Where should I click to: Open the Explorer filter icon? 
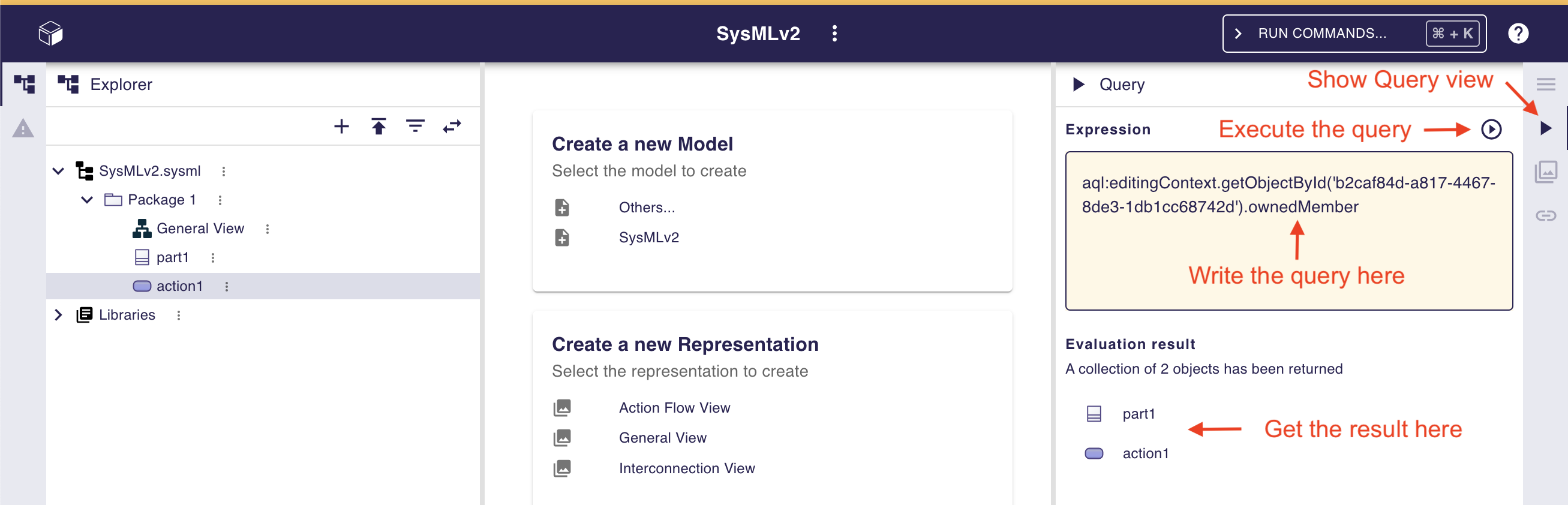(415, 126)
